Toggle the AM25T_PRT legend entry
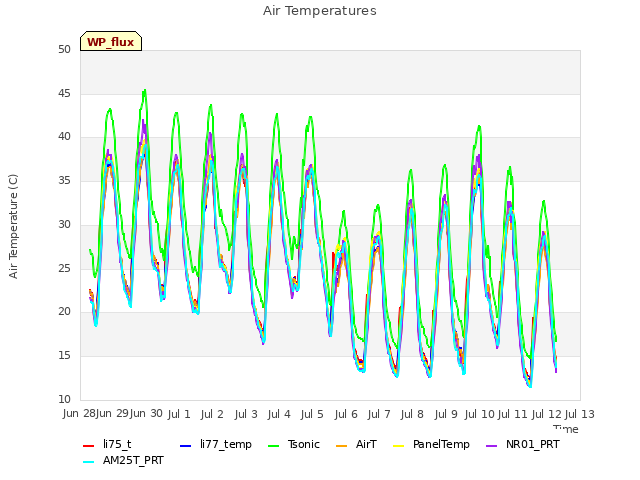This screenshot has width=640, height=480. tap(123, 460)
